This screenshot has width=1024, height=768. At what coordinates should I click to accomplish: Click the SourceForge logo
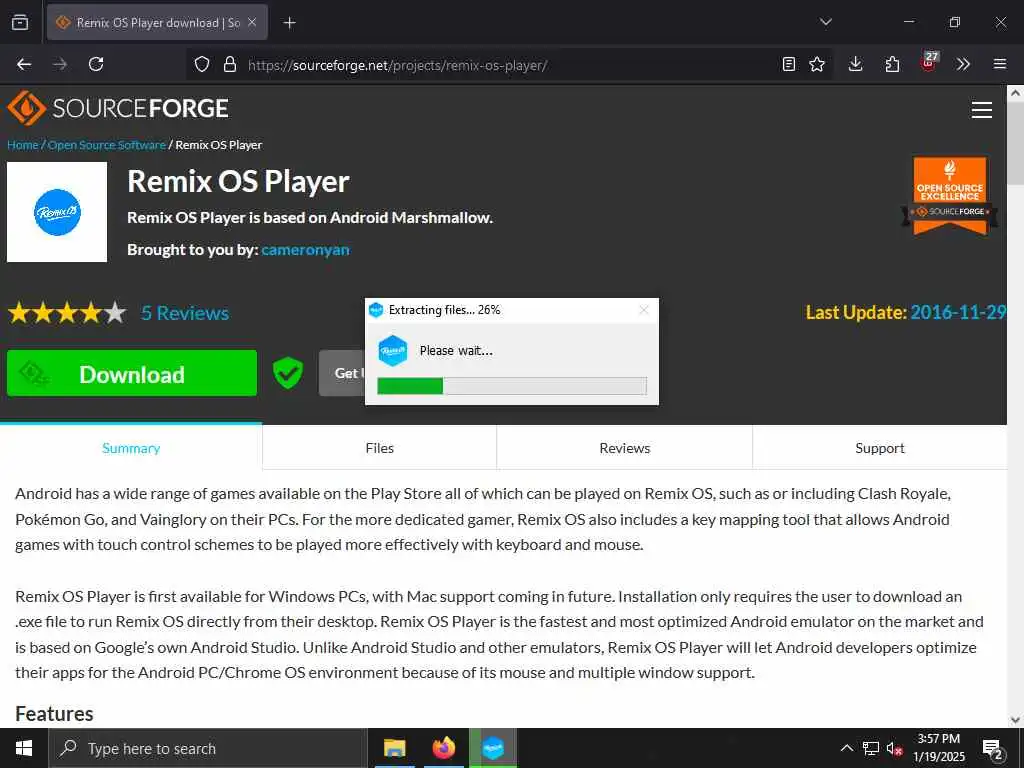[x=118, y=108]
